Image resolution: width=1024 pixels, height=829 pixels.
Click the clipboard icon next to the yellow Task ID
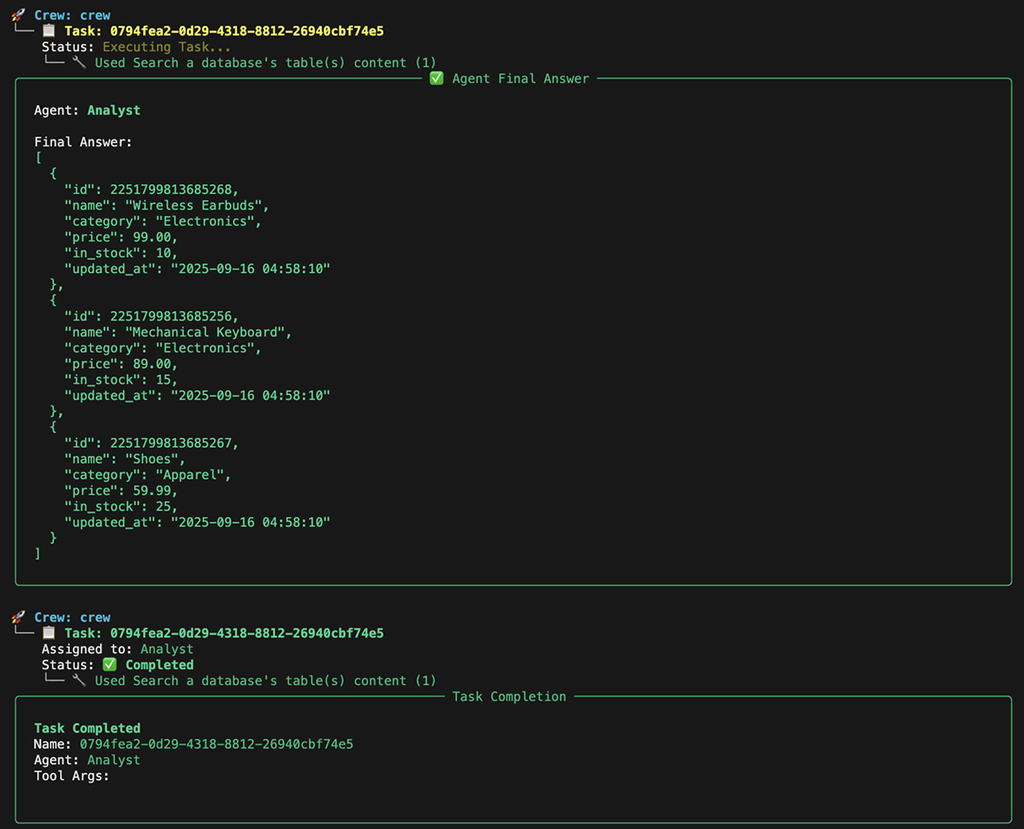[49, 31]
